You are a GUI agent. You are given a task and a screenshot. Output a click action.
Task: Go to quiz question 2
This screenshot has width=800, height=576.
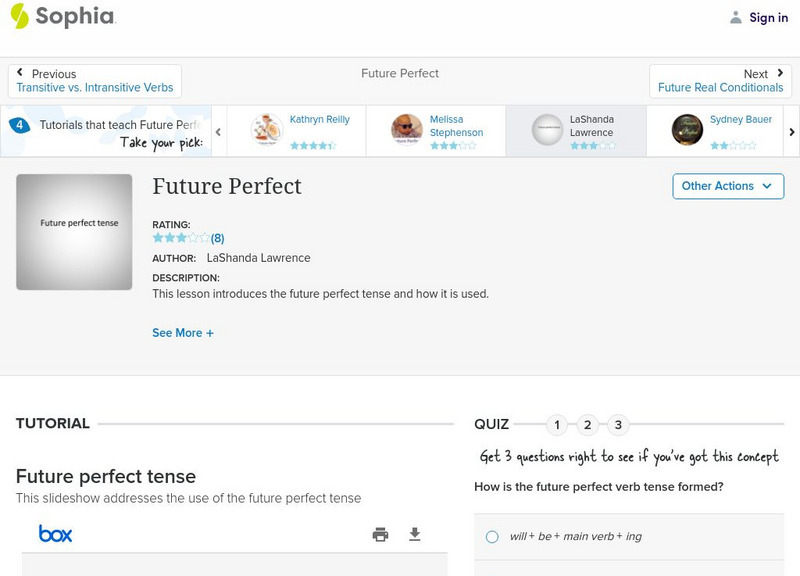[x=588, y=425]
